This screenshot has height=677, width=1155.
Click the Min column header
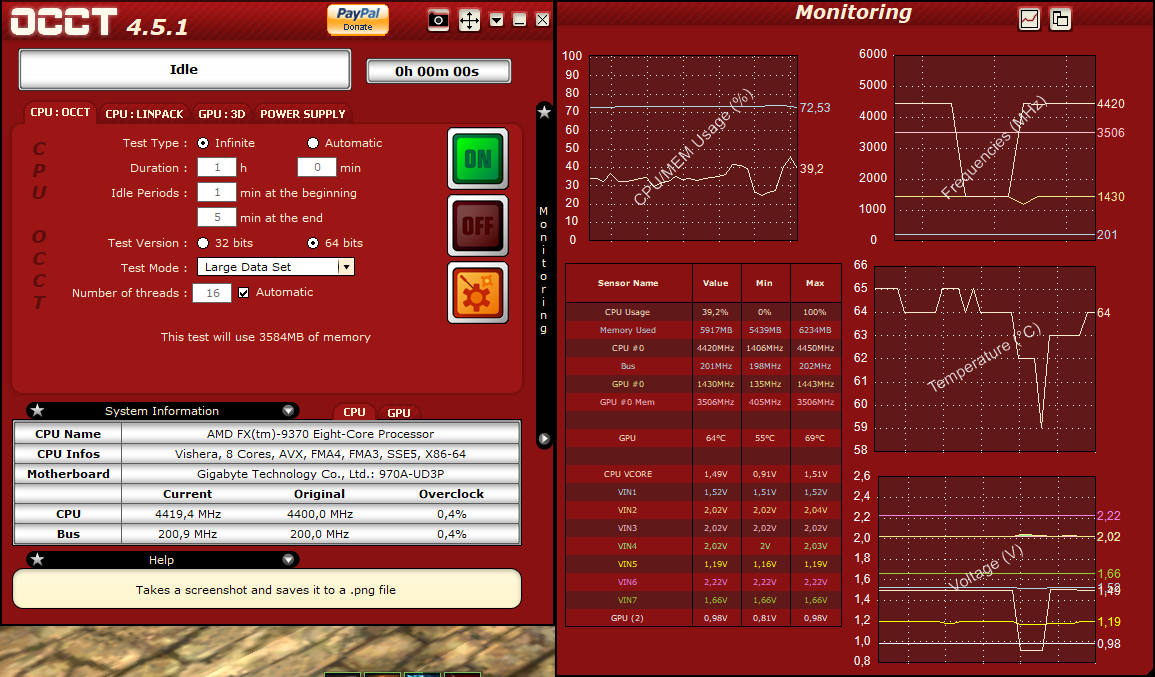765,283
